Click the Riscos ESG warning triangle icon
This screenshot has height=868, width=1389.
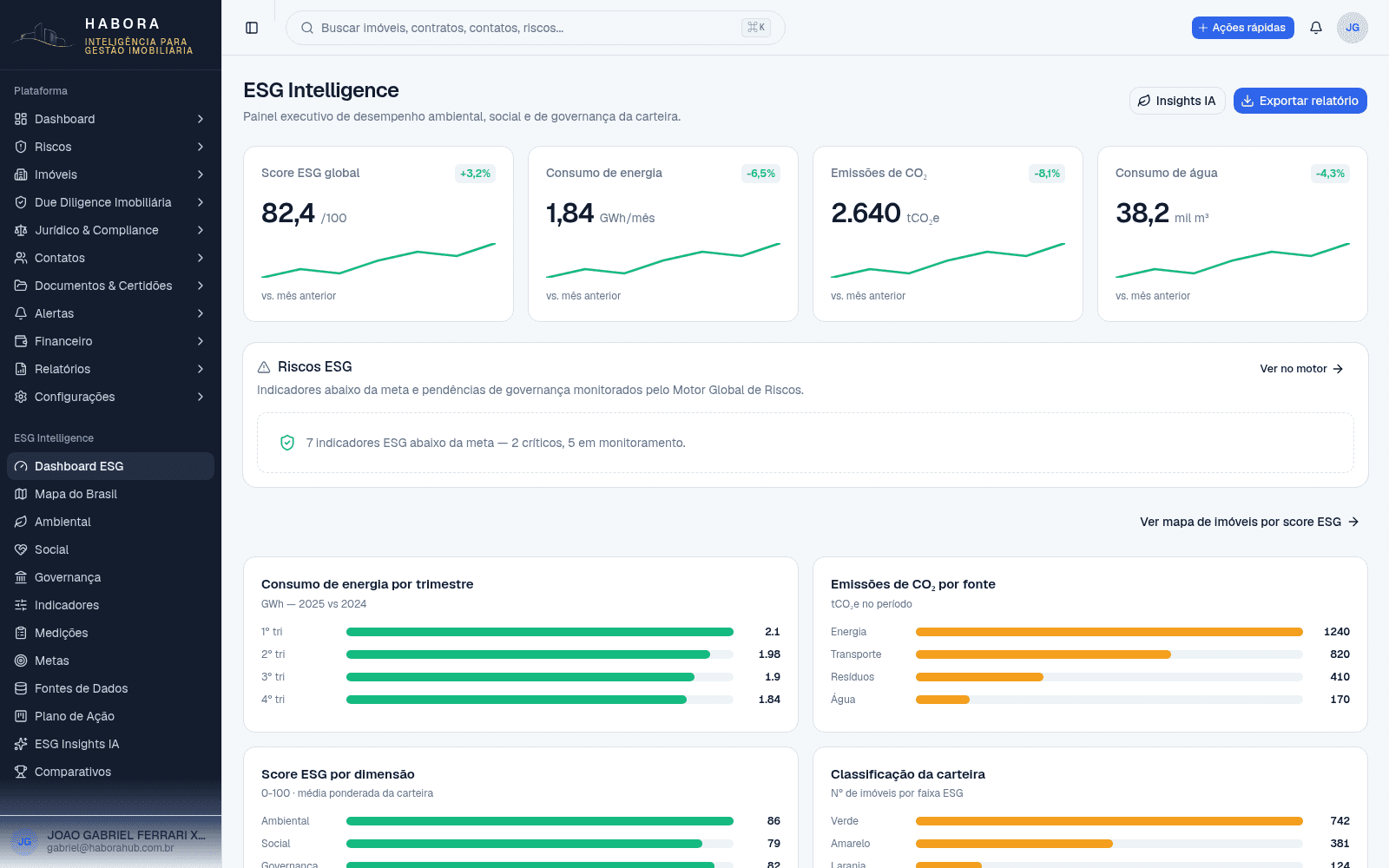pyautogui.click(x=264, y=367)
